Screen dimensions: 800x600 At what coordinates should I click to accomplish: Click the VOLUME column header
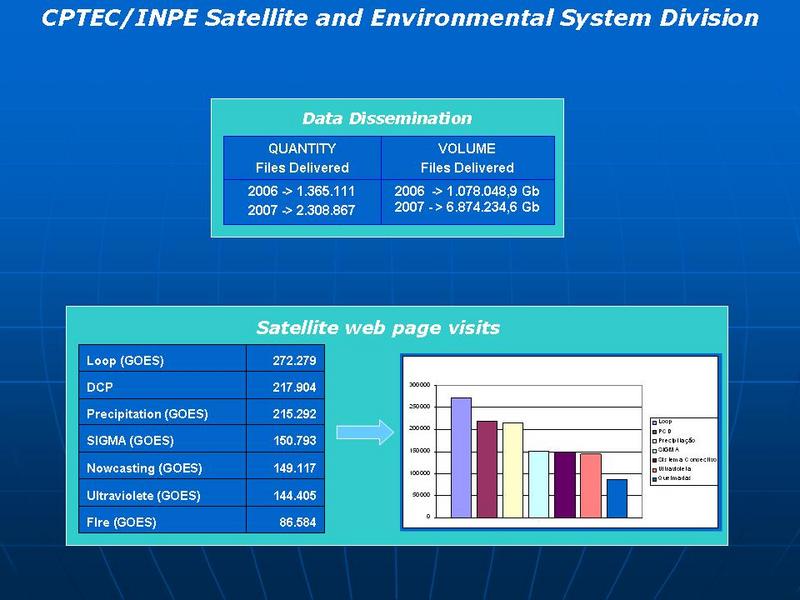click(x=467, y=148)
